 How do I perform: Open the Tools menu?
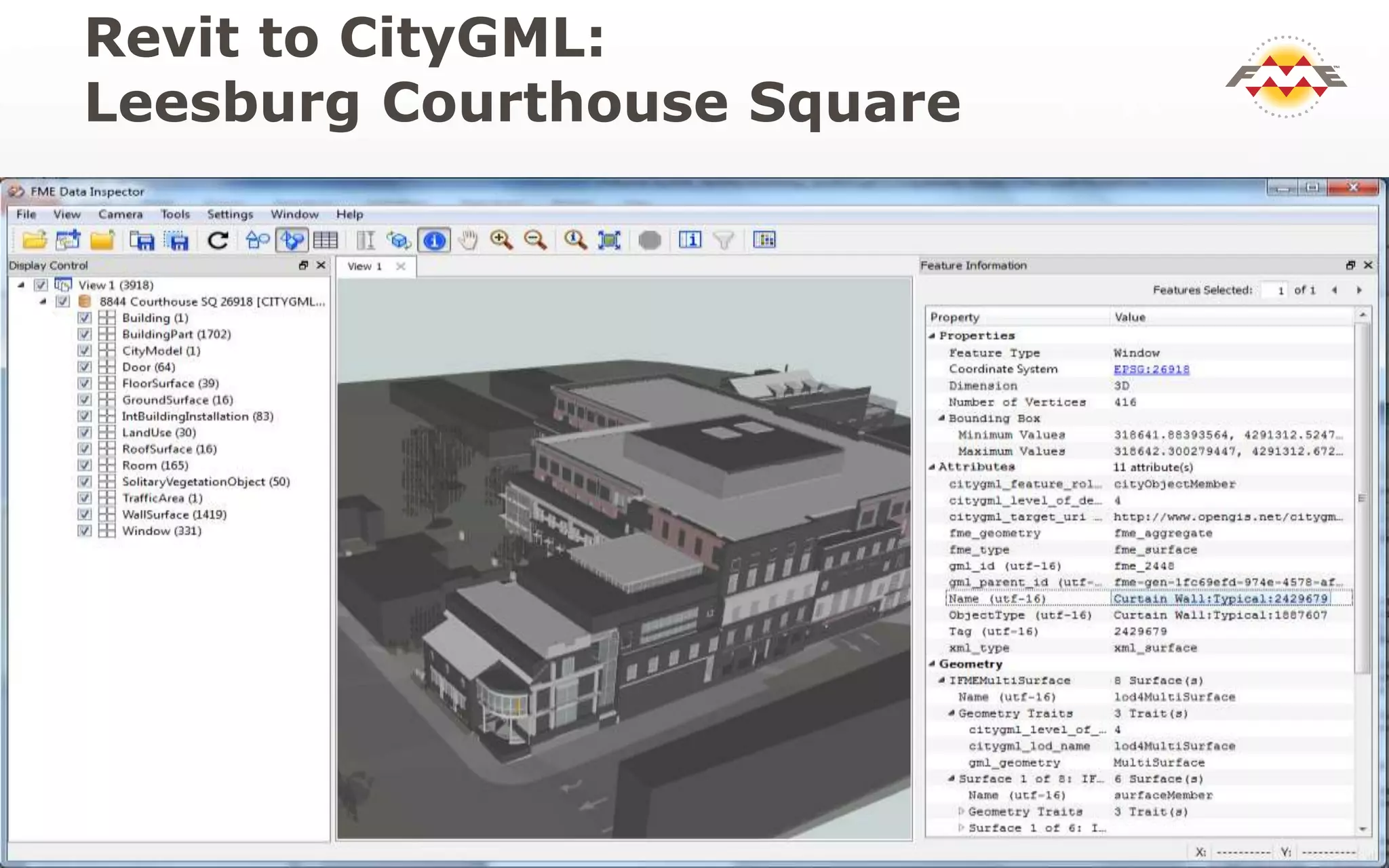click(x=175, y=214)
